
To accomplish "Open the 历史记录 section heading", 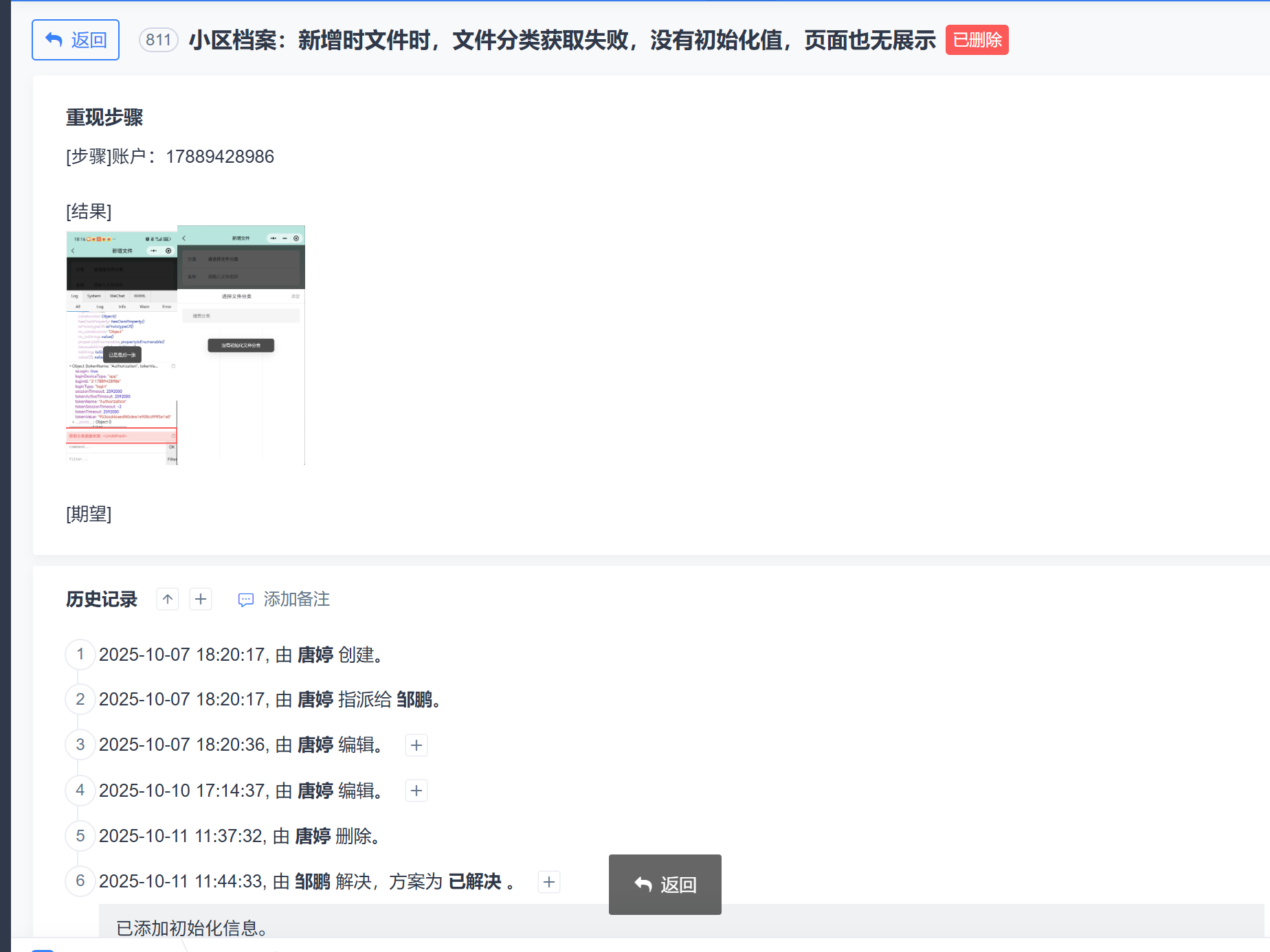I will [100, 599].
